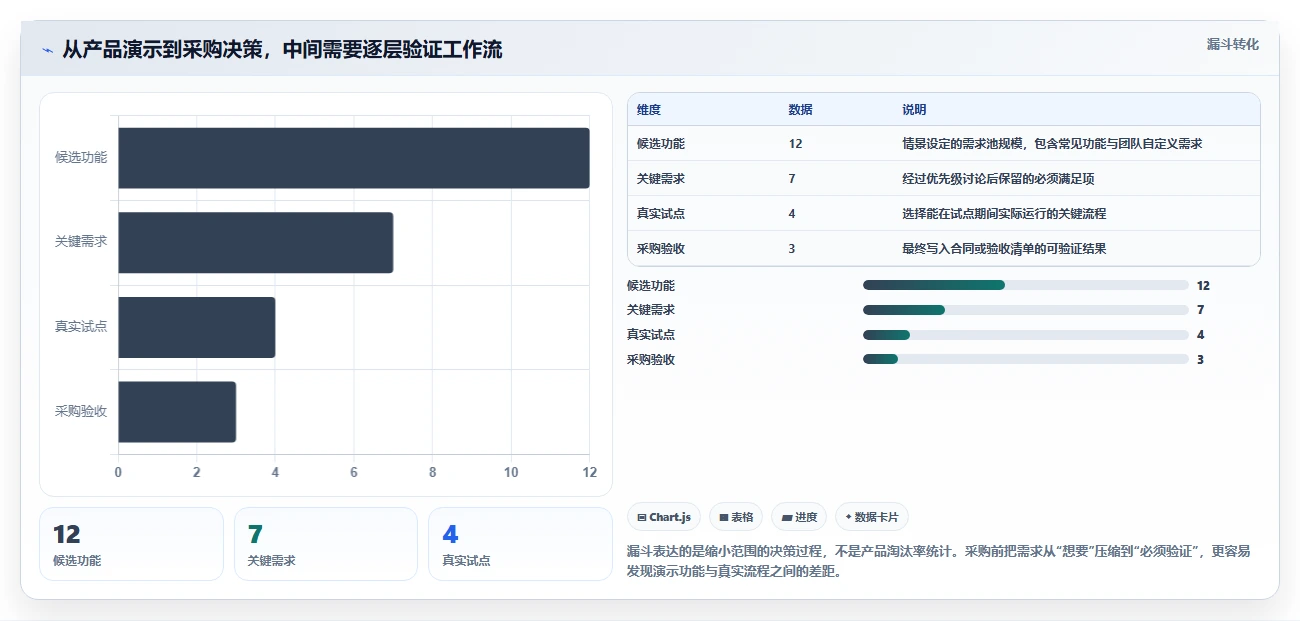Click the value 3 after the 采购验收 progress bar
The image size is (1300, 621).
pos(1200,360)
